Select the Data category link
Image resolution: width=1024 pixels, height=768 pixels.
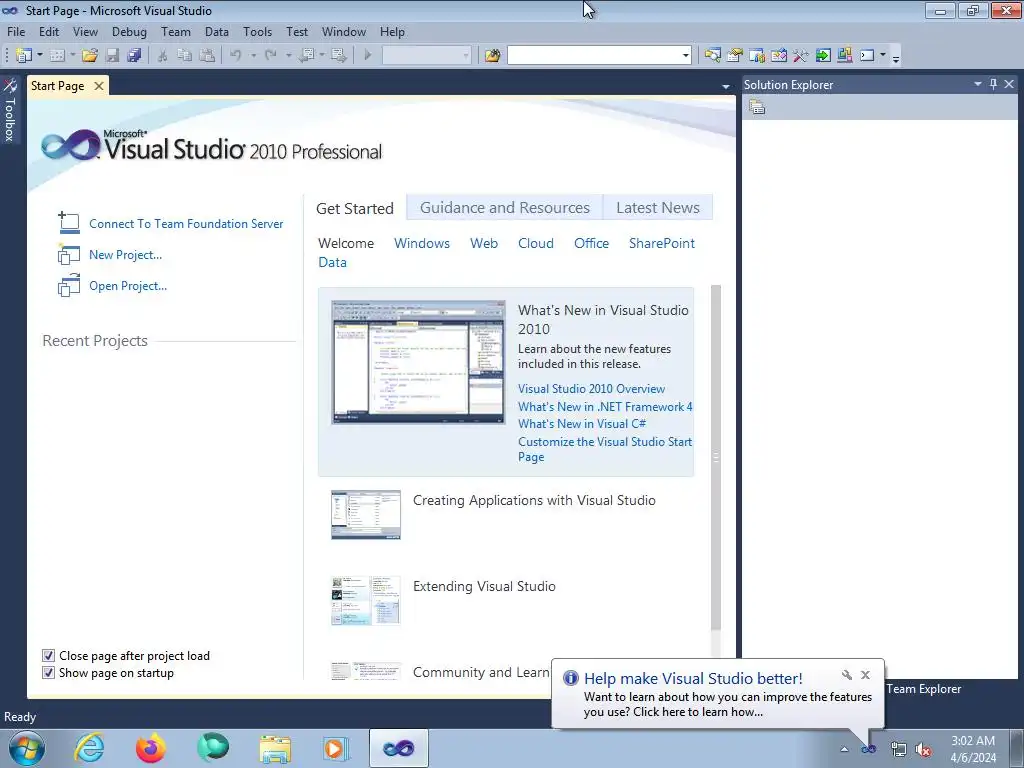pos(332,262)
